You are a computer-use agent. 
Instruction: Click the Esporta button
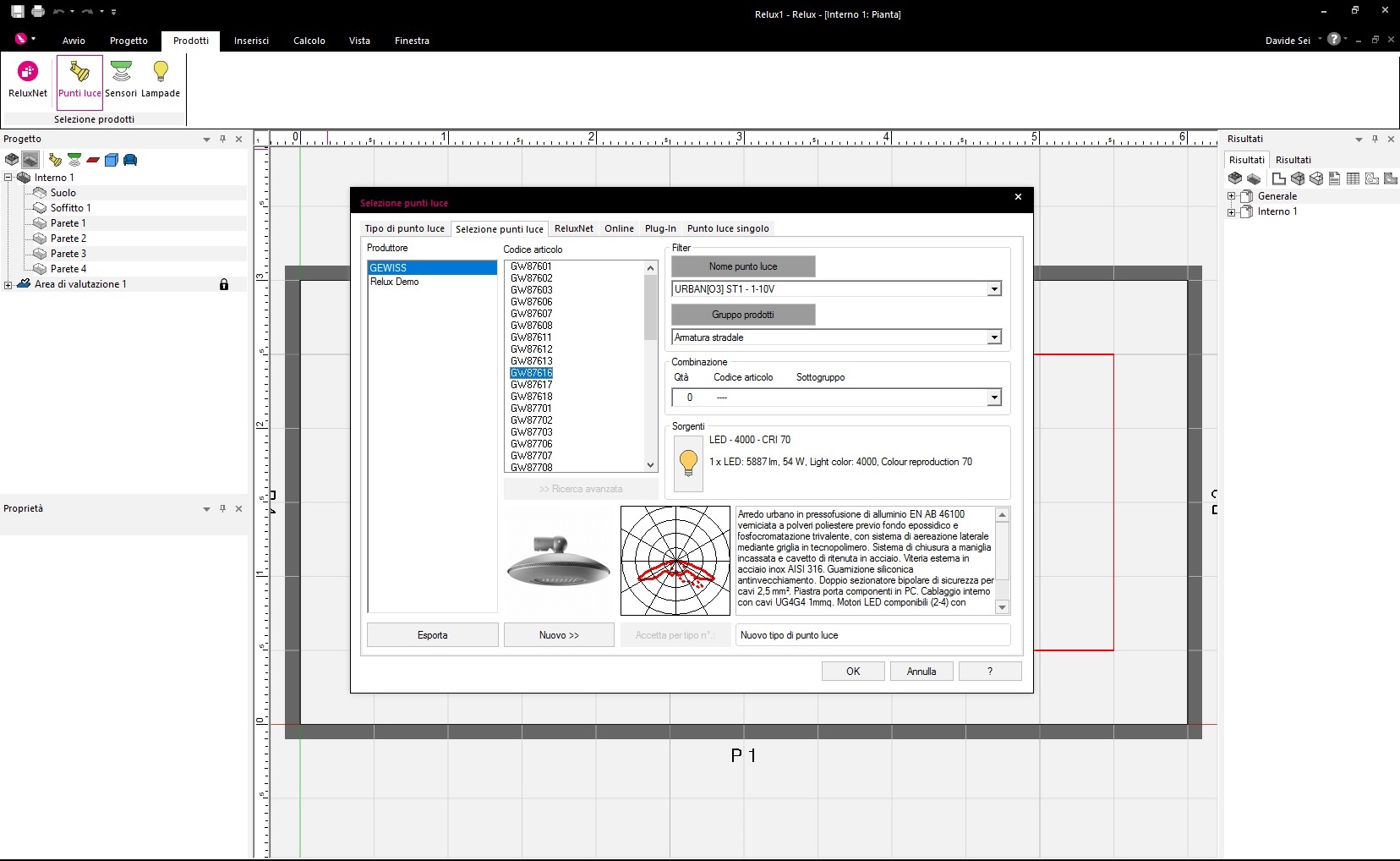click(x=433, y=635)
